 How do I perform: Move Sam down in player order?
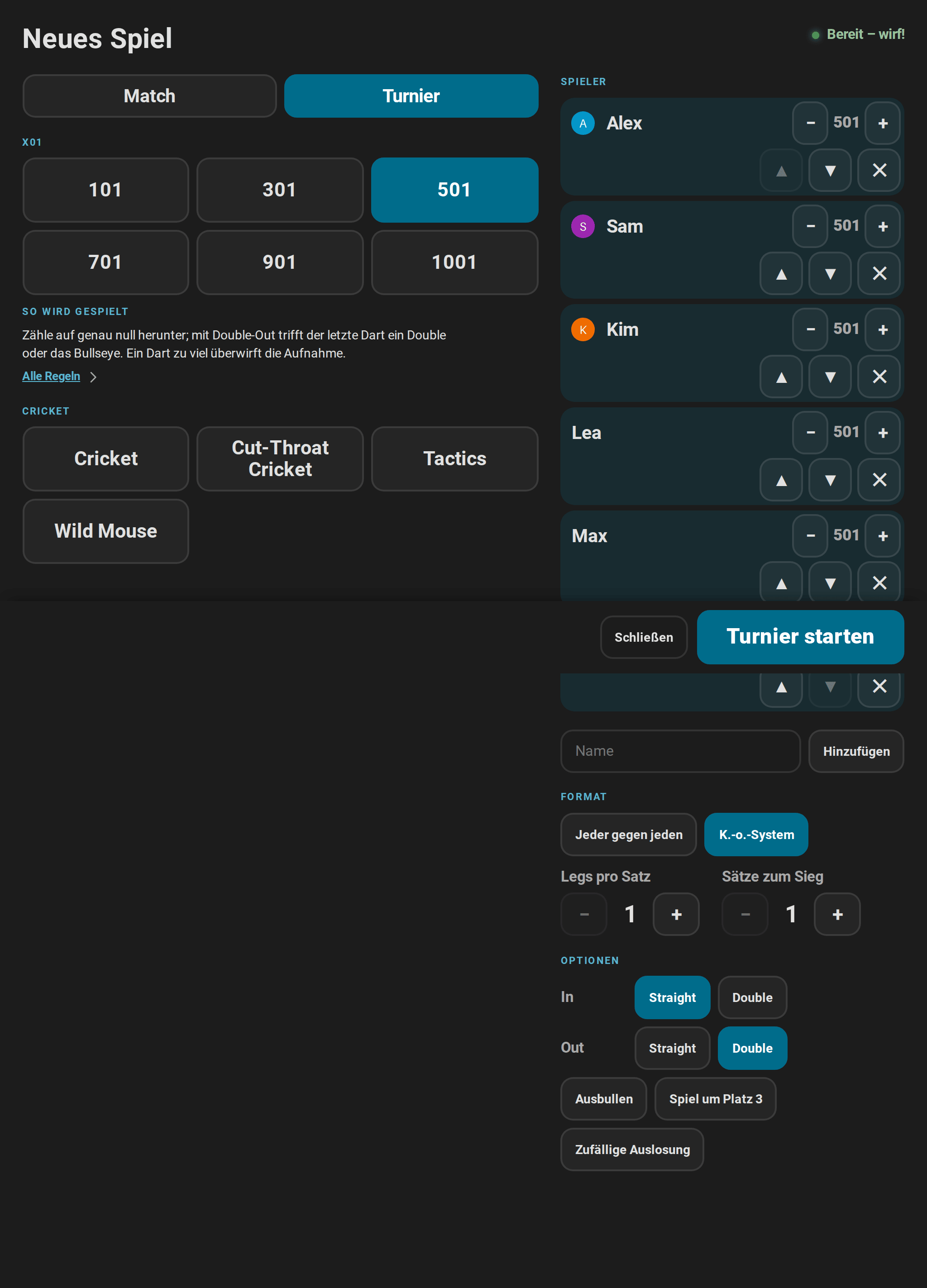(830, 274)
